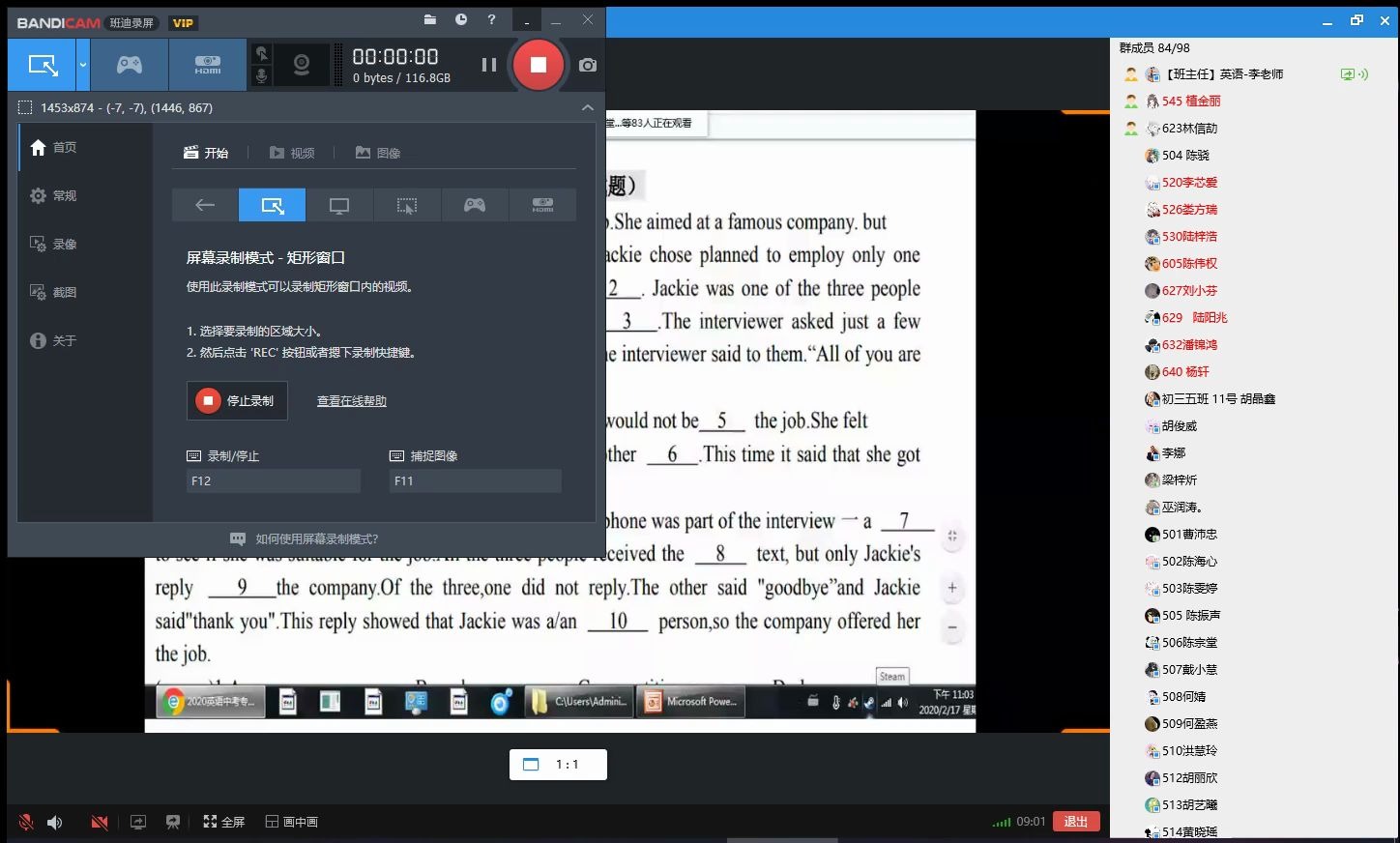Switch to the 开始 tab

pos(206,153)
